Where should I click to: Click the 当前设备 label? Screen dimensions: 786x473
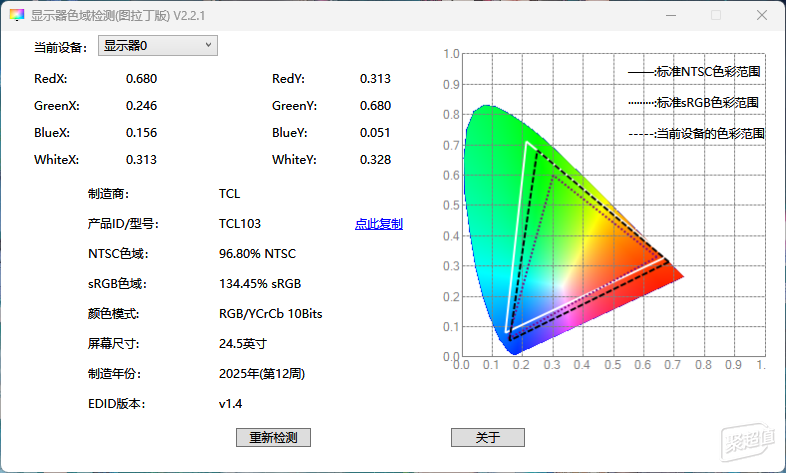[x=60, y=48]
